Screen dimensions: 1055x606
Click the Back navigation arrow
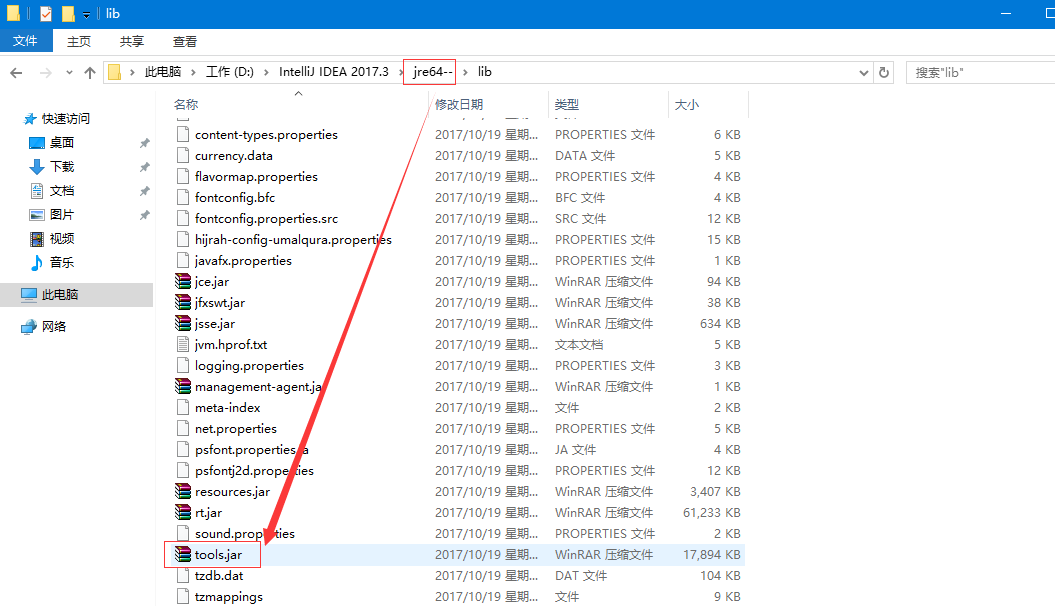pos(16,73)
